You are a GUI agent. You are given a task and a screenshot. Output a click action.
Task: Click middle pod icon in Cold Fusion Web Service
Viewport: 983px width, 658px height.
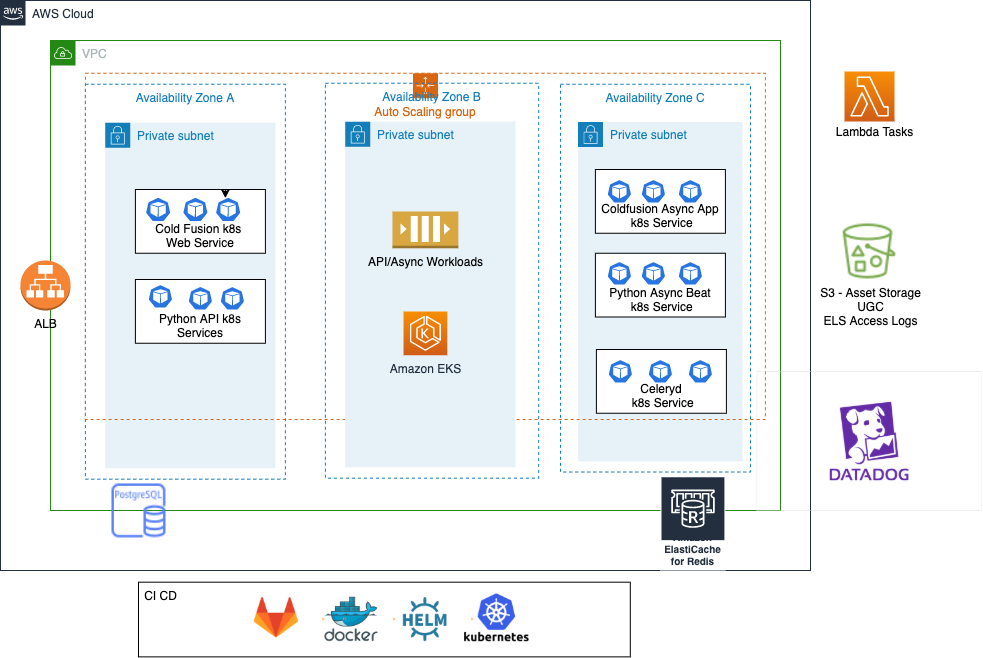coord(195,209)
